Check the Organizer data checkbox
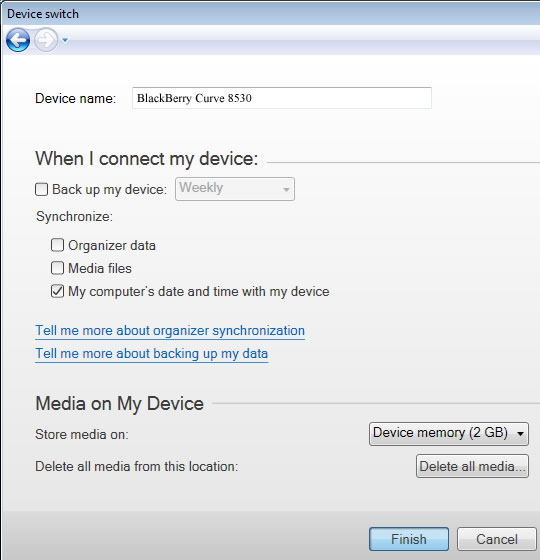Image resolution: width=540 pixels, height=560 pixels. pyautogui.click(x=57, y=245)
